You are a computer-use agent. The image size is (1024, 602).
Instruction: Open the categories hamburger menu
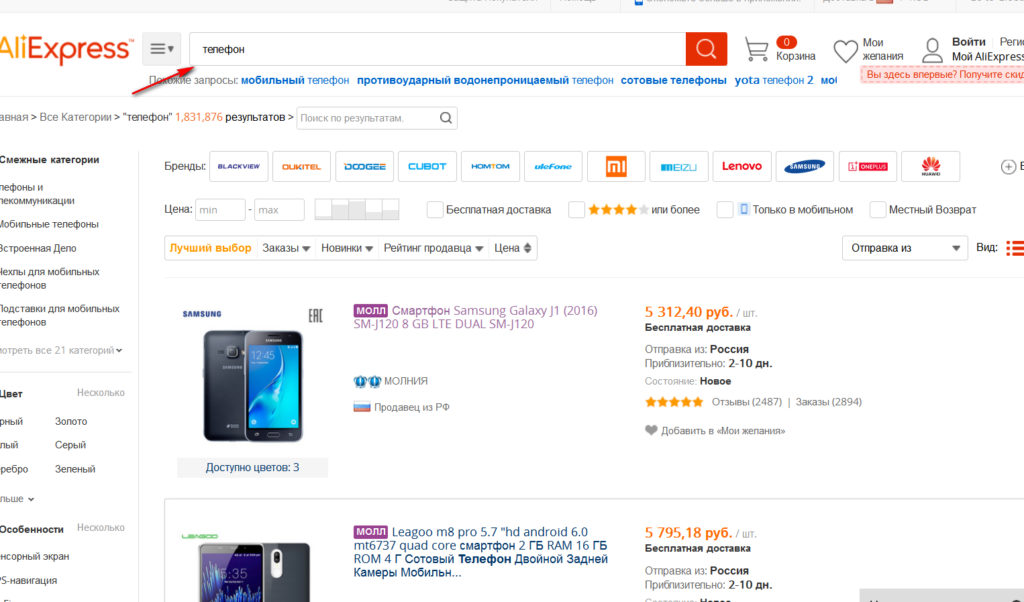[x=161, y=49]
